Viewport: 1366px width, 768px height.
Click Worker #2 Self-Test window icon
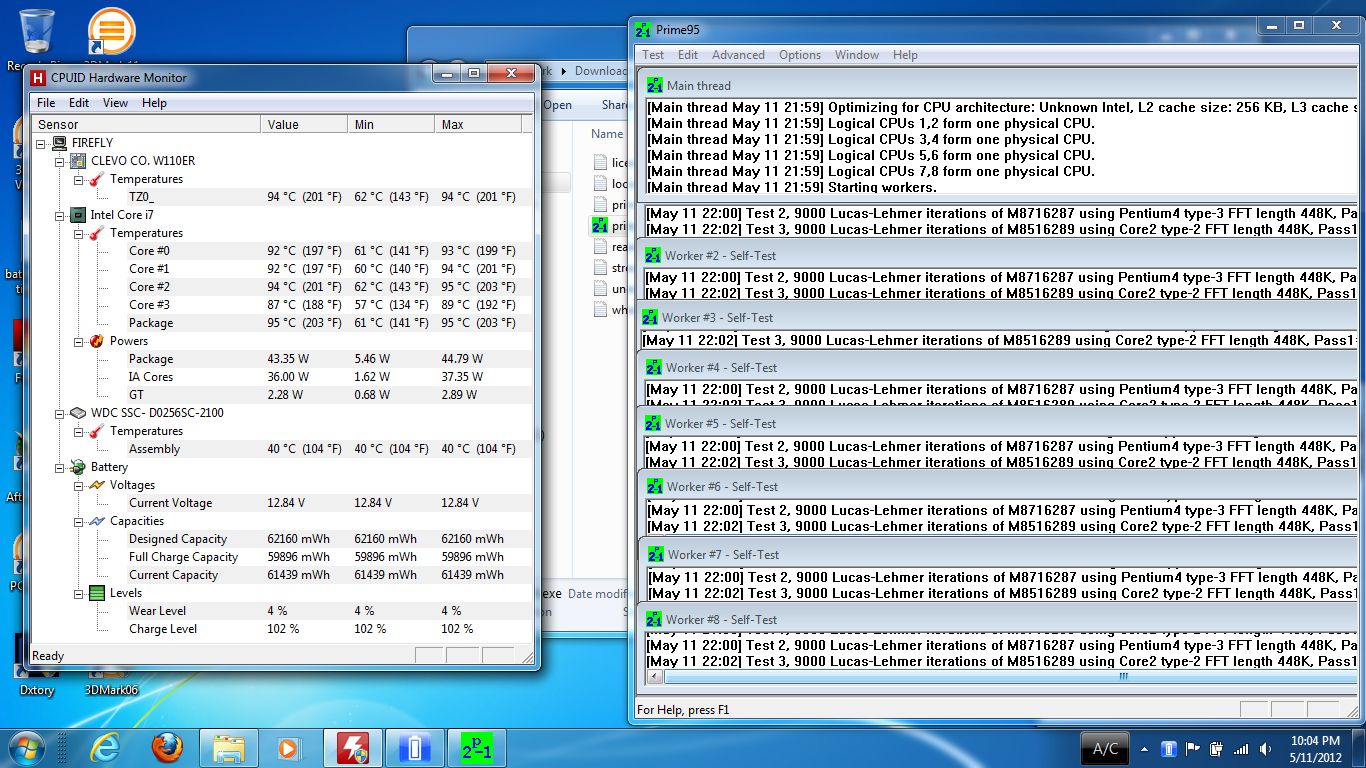pyautogui.click(x=655, y=256)
